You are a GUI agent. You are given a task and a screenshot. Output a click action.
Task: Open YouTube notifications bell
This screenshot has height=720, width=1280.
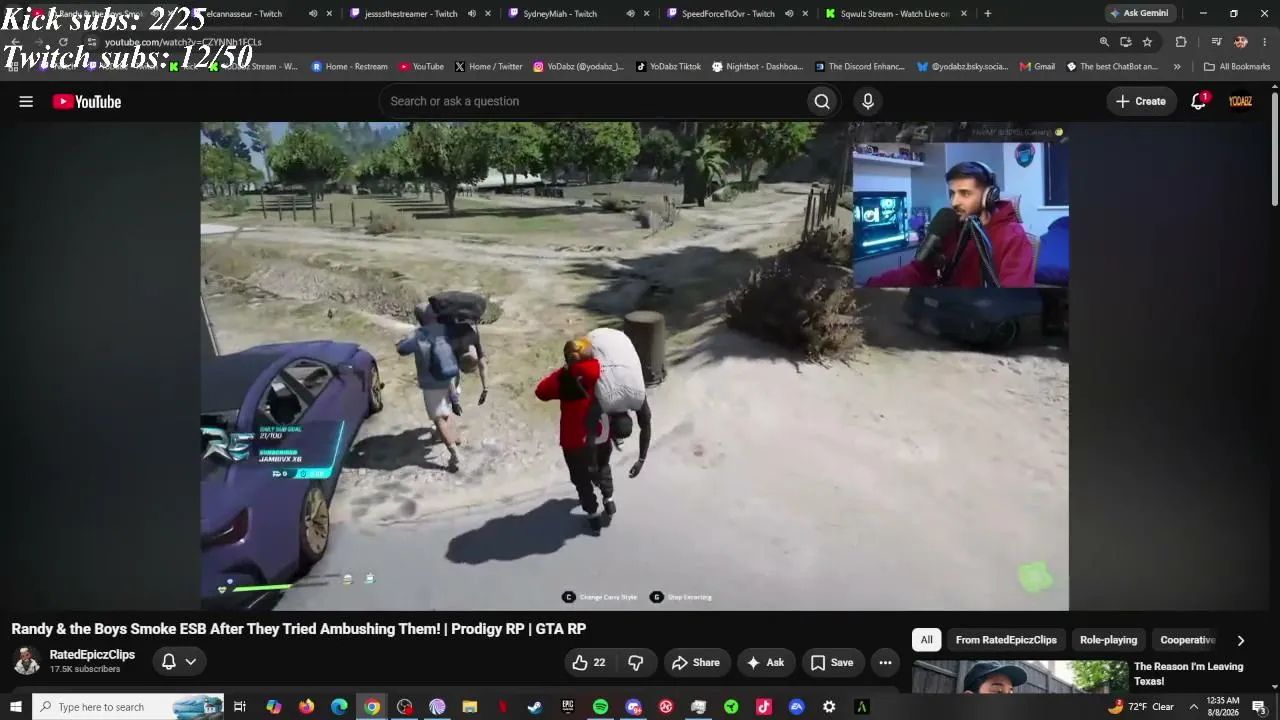1198,101
